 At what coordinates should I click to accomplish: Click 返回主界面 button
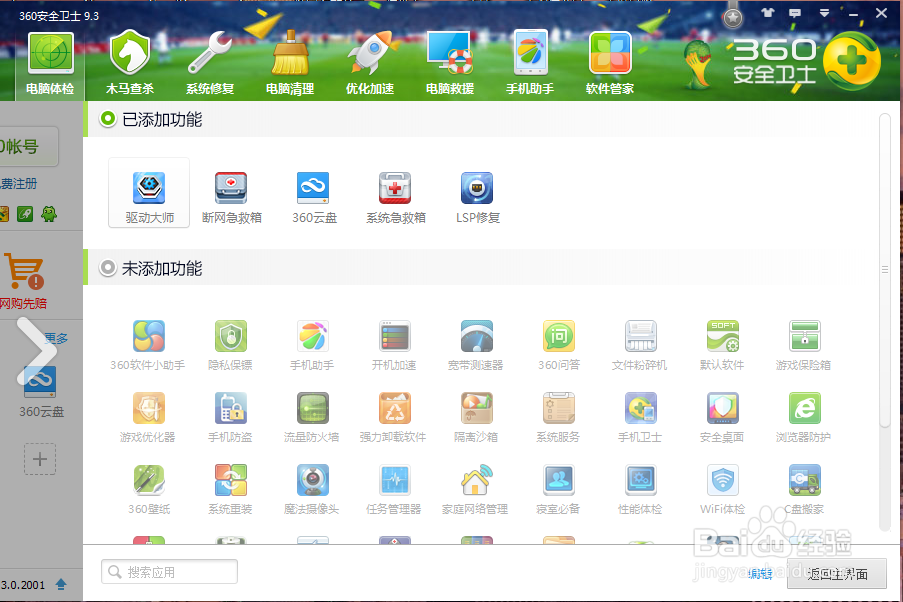point(837,574)
